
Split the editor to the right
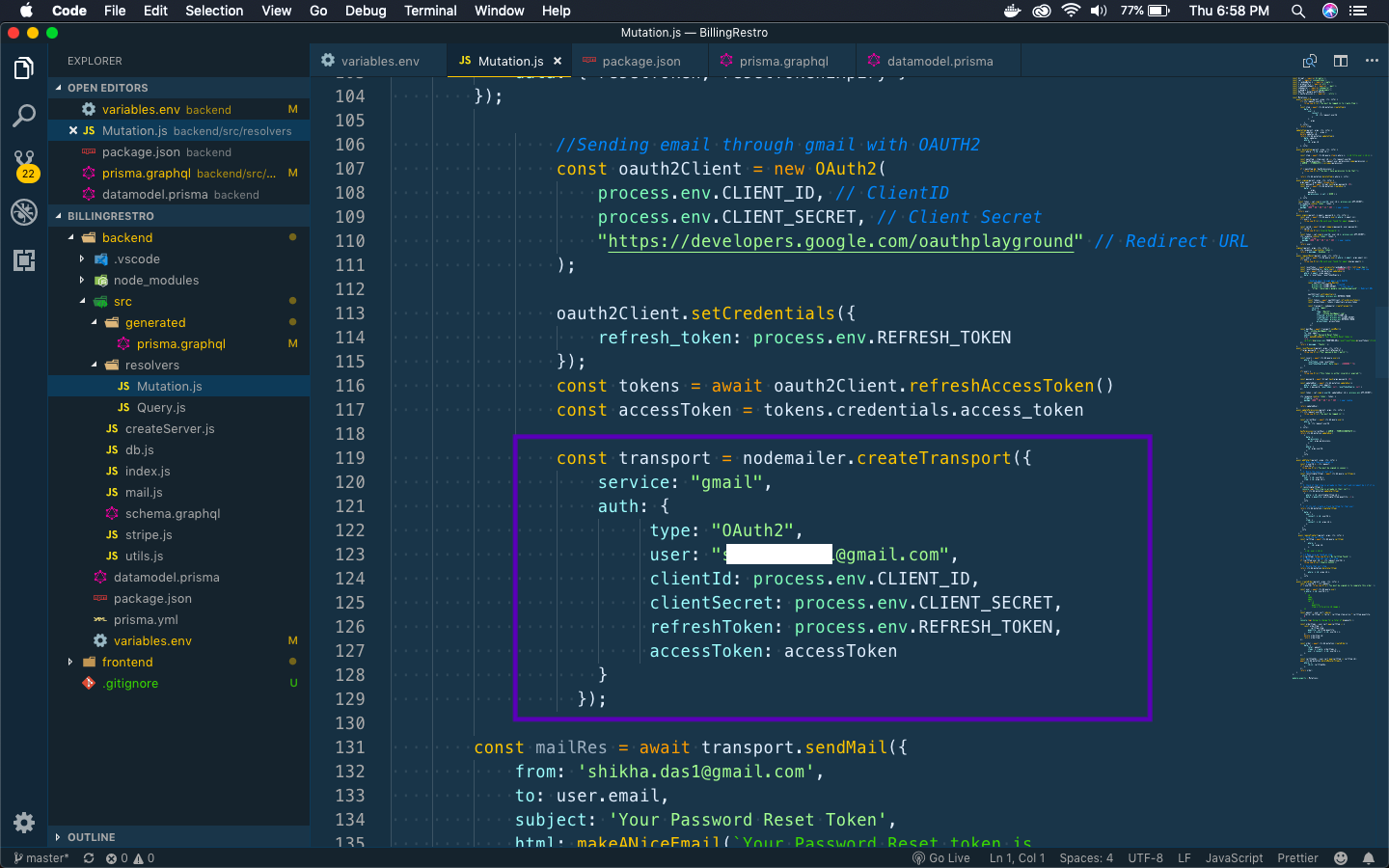[x=1341, y=61]
